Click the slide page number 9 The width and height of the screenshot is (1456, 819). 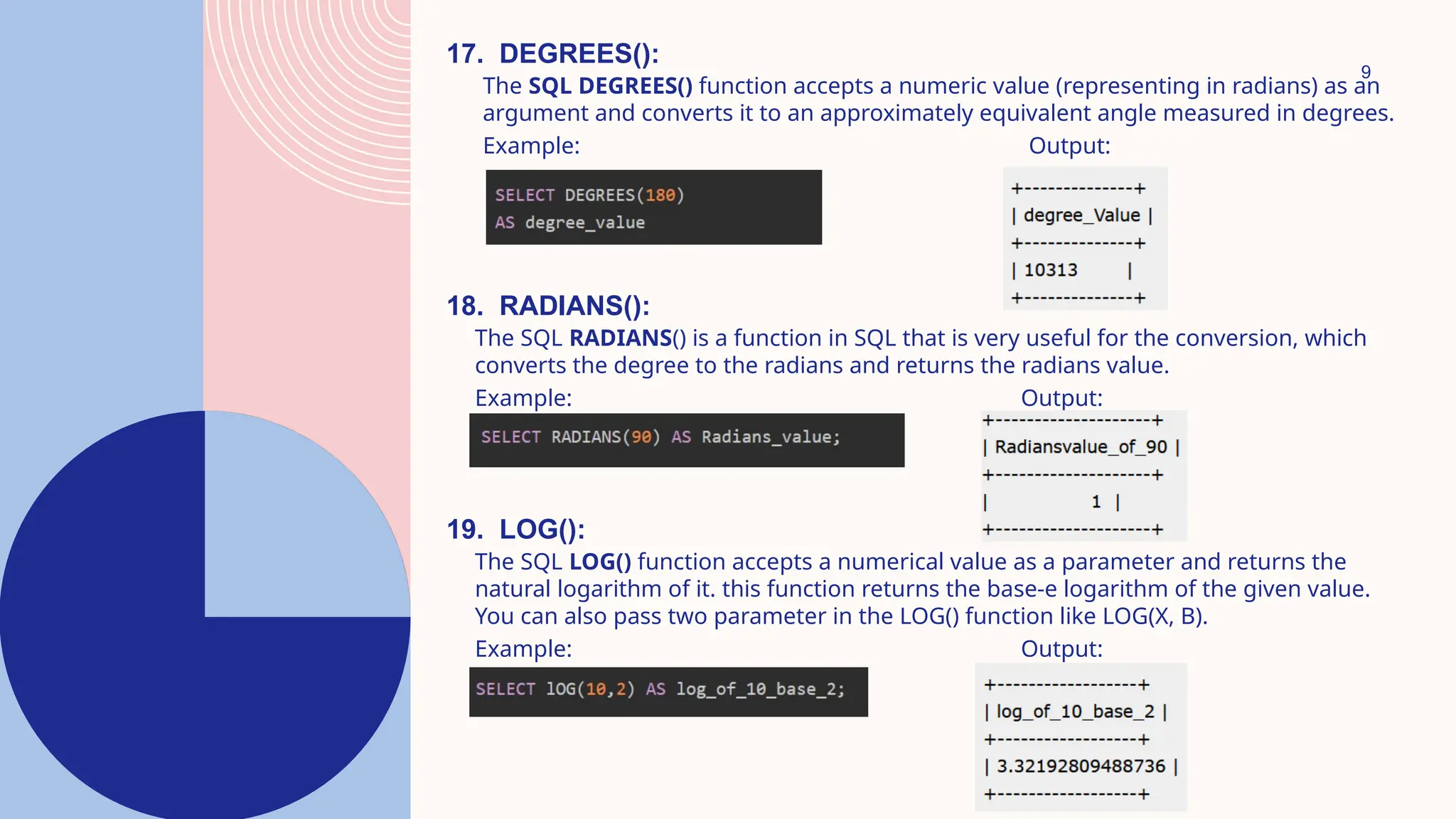[x=1366, y=72]
